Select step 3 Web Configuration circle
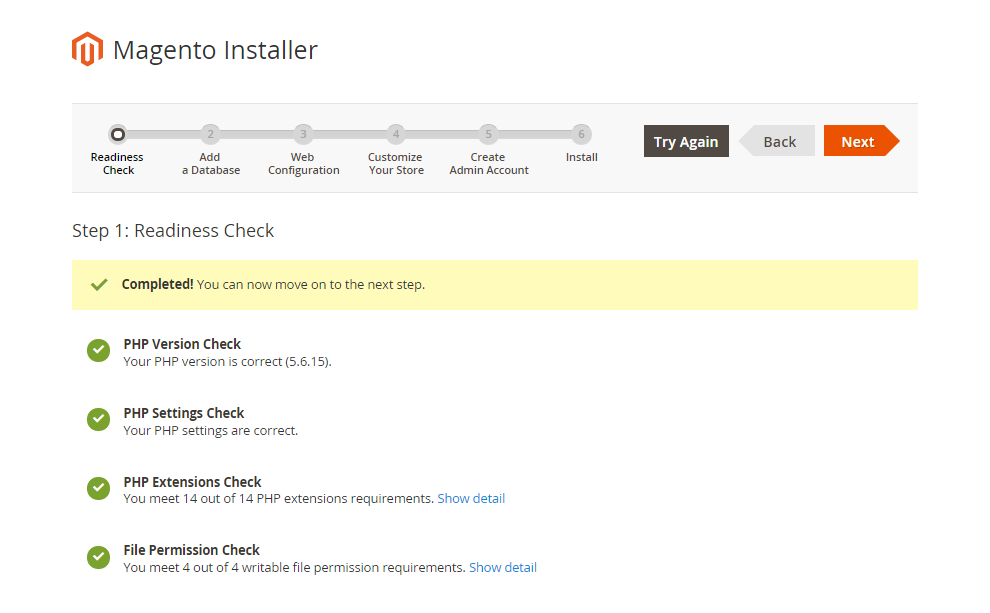This screenshot has width=990, height=613. click(x=303, y=134)
